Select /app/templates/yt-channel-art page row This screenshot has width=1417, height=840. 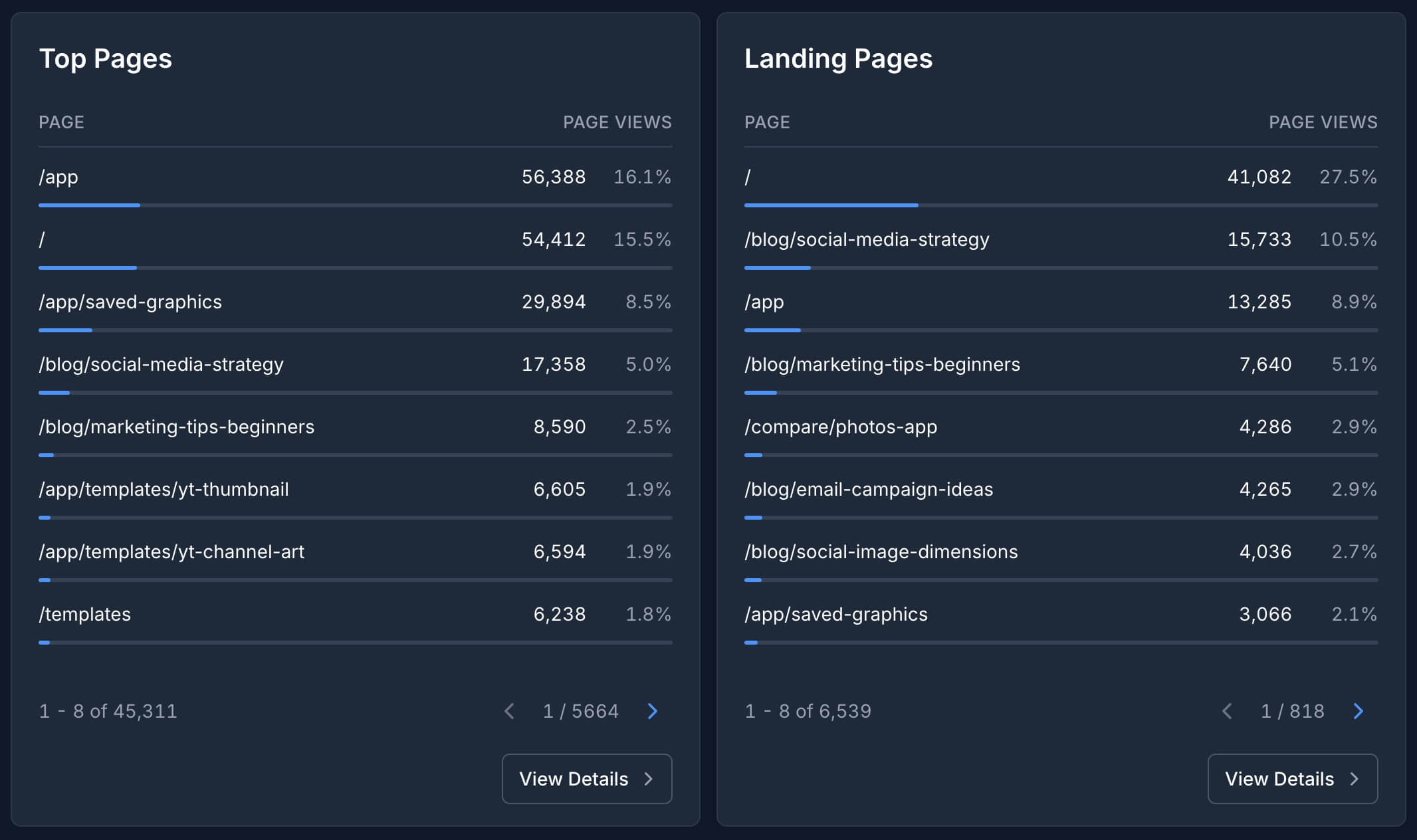point(171,552)
